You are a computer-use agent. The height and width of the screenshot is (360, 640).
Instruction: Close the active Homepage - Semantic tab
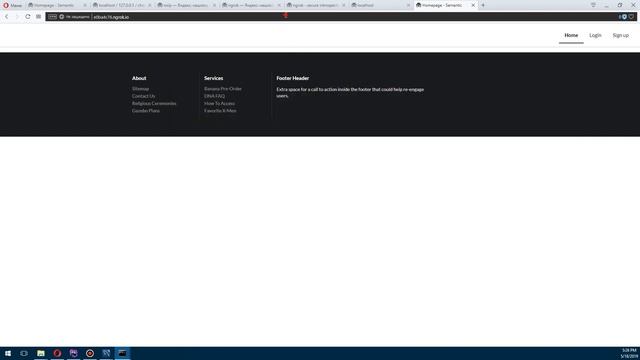(x=473, y=5)
